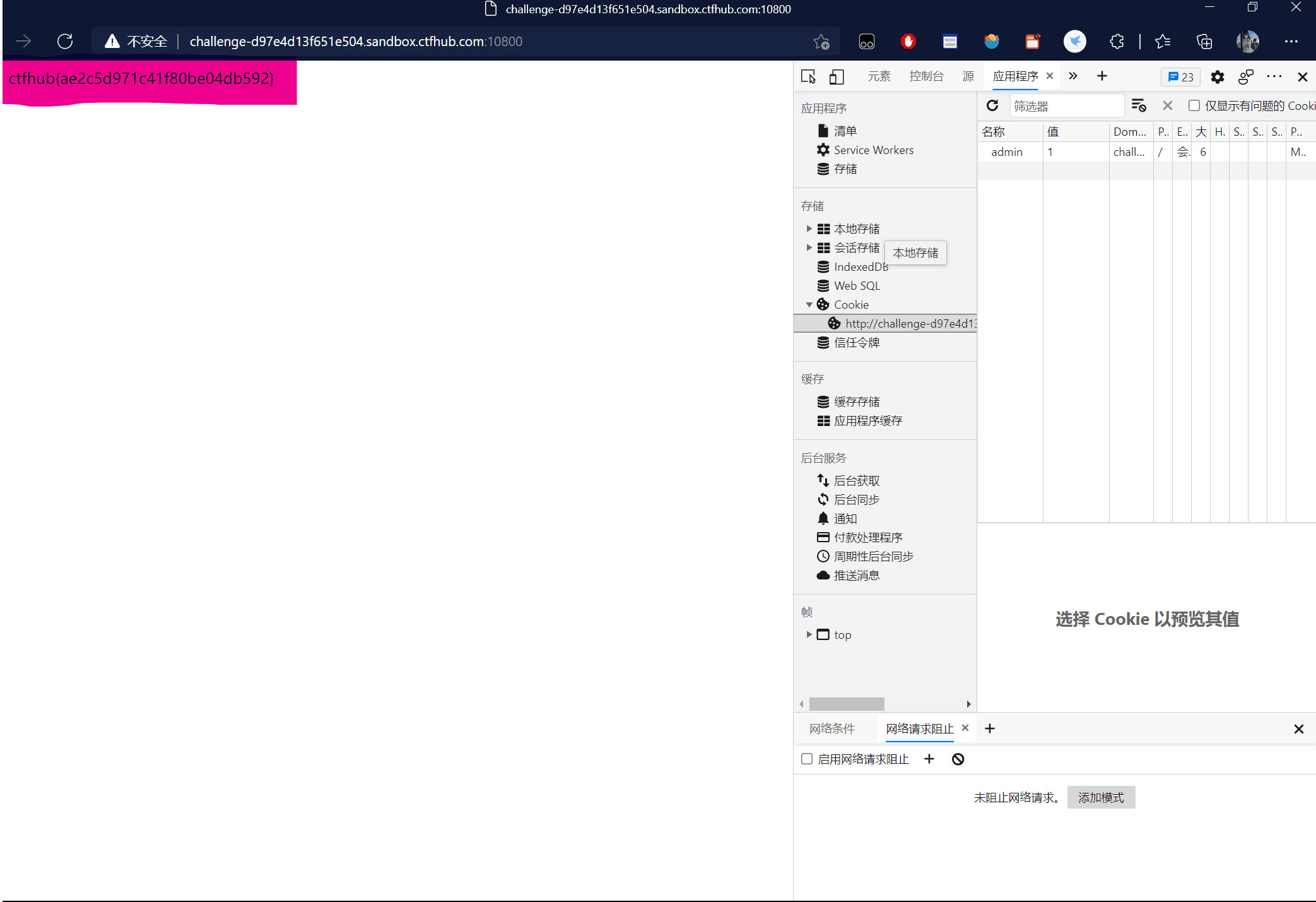The height and width of the screenshot is (902, 1316).
Task: Enable 启用网络请求阻止
Action: 807,759
